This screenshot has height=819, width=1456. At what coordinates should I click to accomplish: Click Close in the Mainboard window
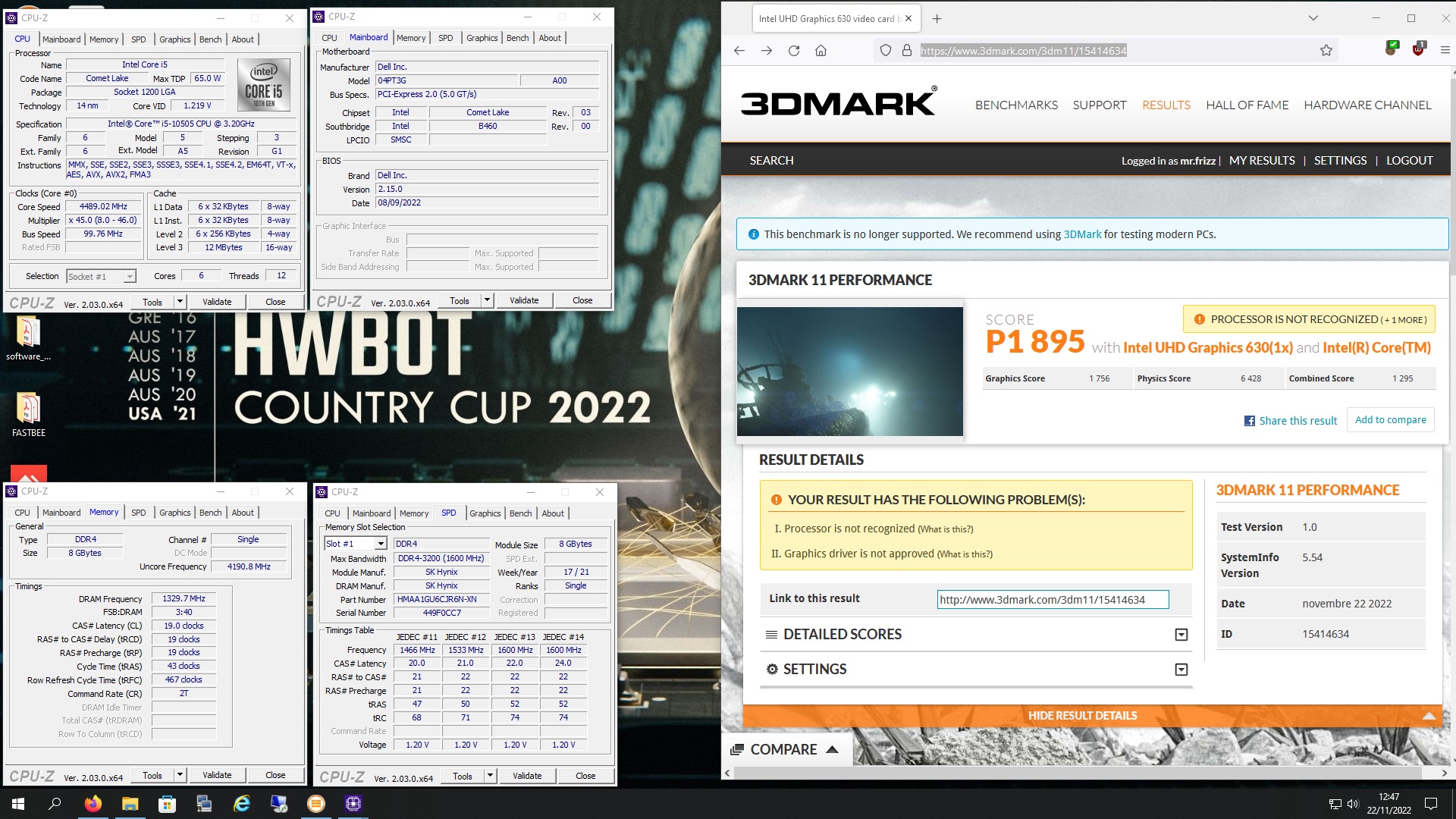[x=582, y=301]
